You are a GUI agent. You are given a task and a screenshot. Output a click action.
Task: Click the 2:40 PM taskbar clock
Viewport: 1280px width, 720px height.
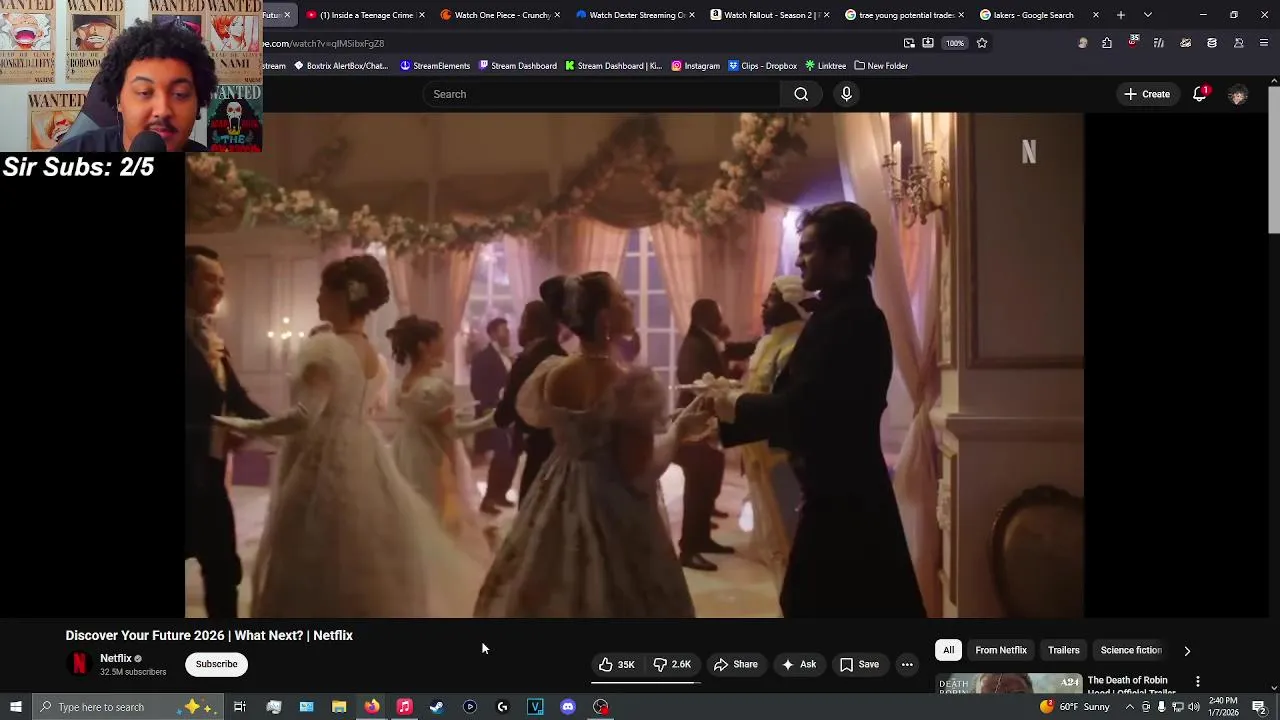point(1224,707)
